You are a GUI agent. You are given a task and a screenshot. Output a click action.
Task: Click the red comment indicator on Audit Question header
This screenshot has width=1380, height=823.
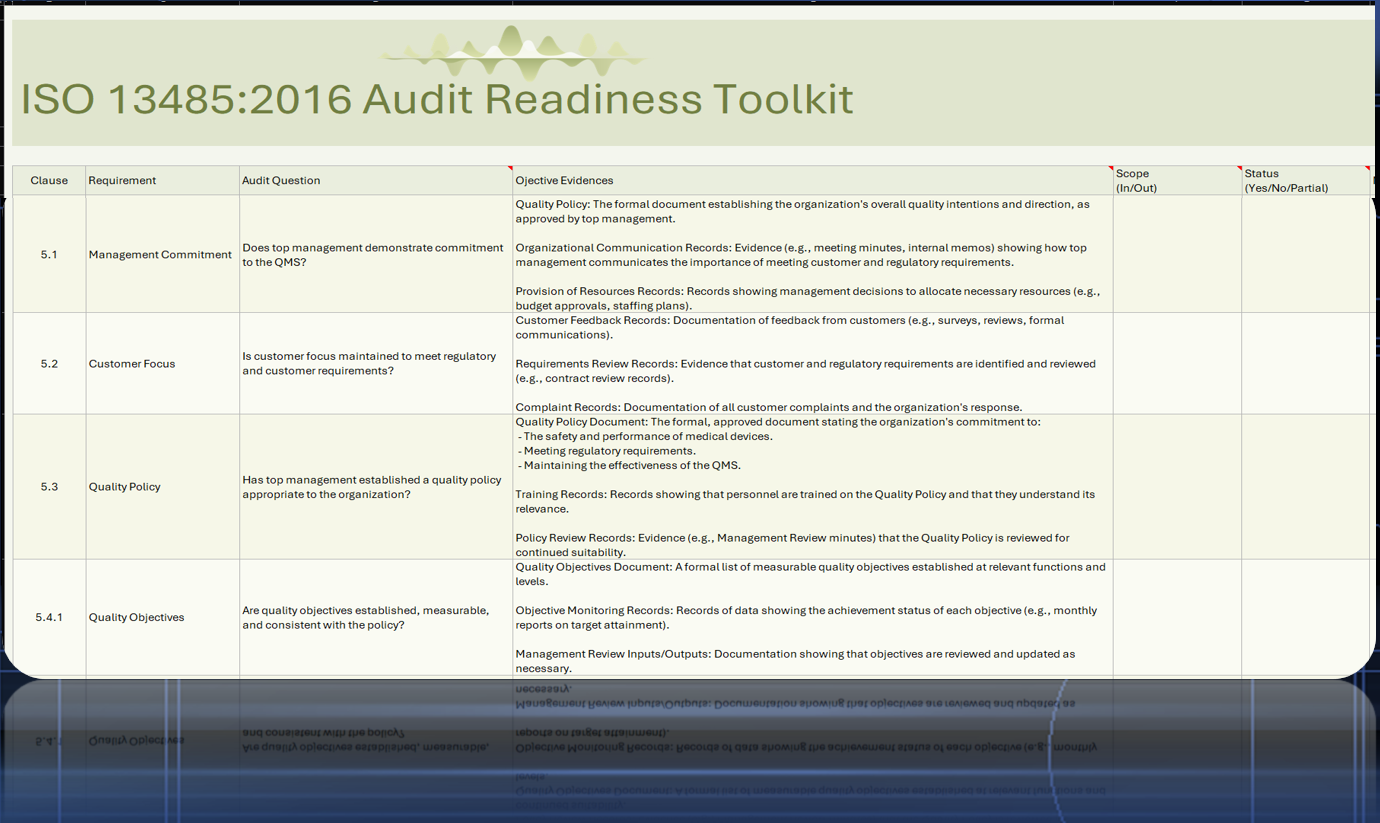click(x=510, y=168)
